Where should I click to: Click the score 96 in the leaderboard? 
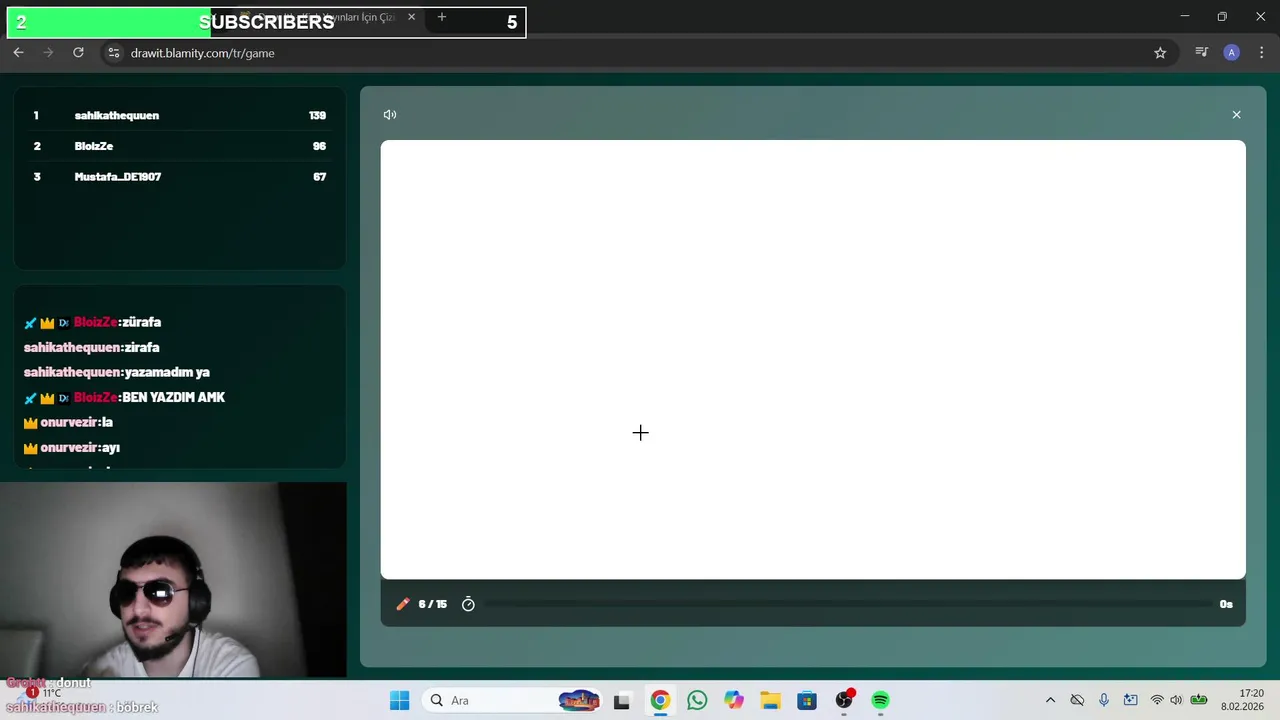319,146
